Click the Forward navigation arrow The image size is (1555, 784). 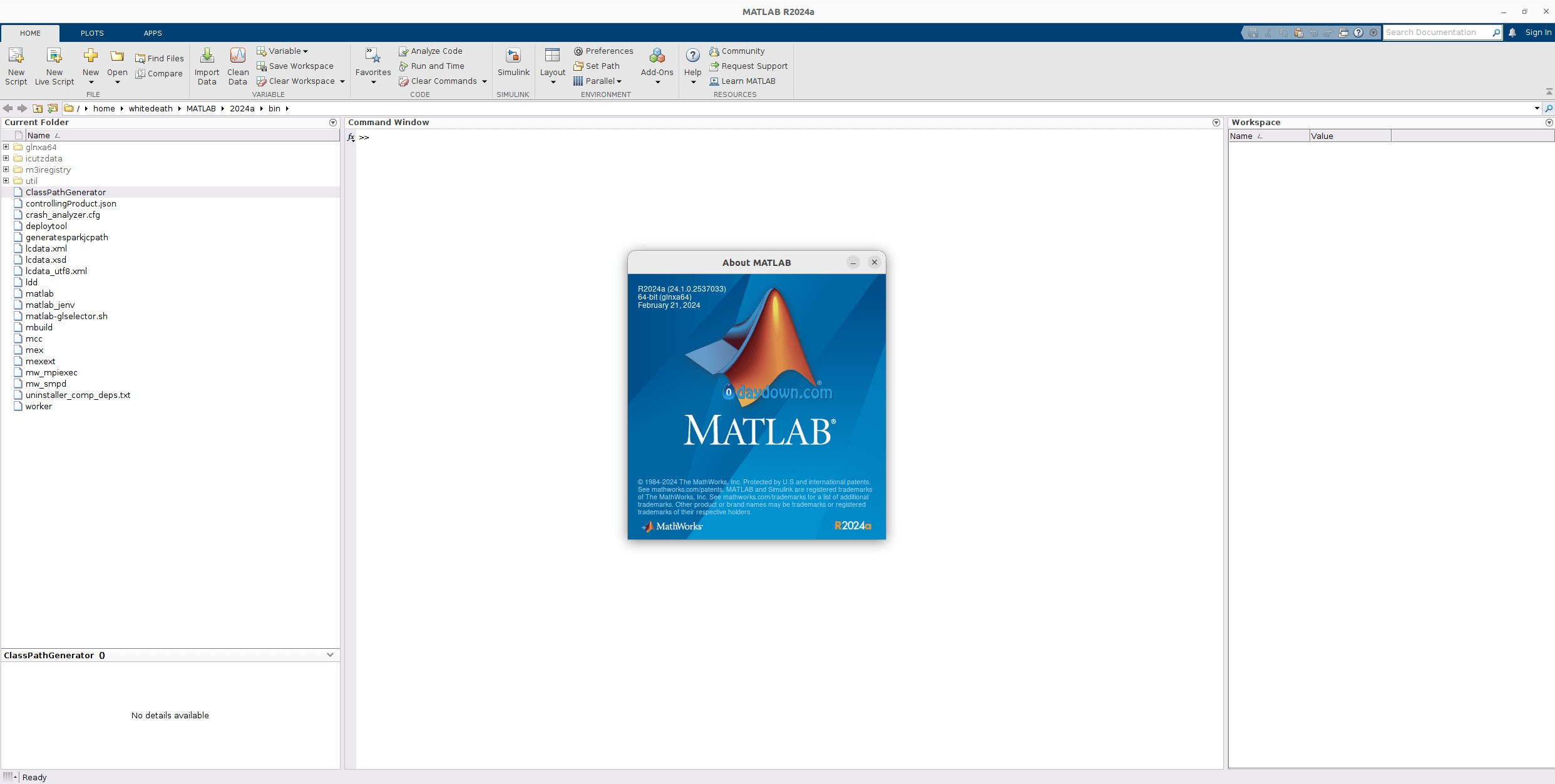pyautogui.click(x=23, y=108)
